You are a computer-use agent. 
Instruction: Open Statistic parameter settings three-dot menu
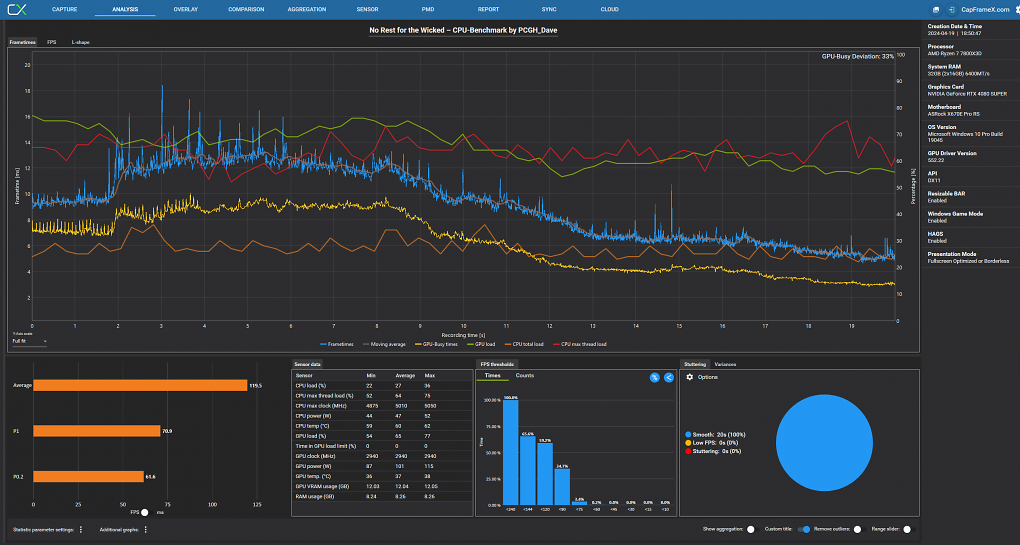81,529
